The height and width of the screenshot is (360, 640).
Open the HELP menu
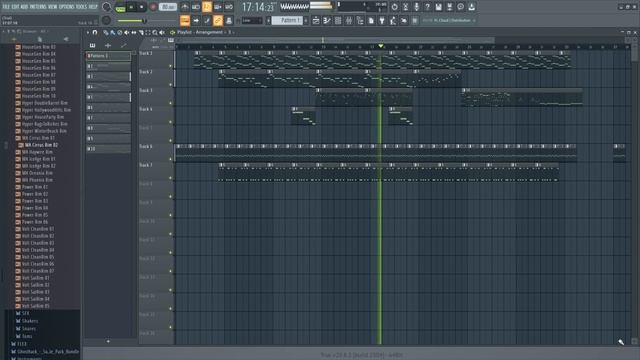point(93,7)
